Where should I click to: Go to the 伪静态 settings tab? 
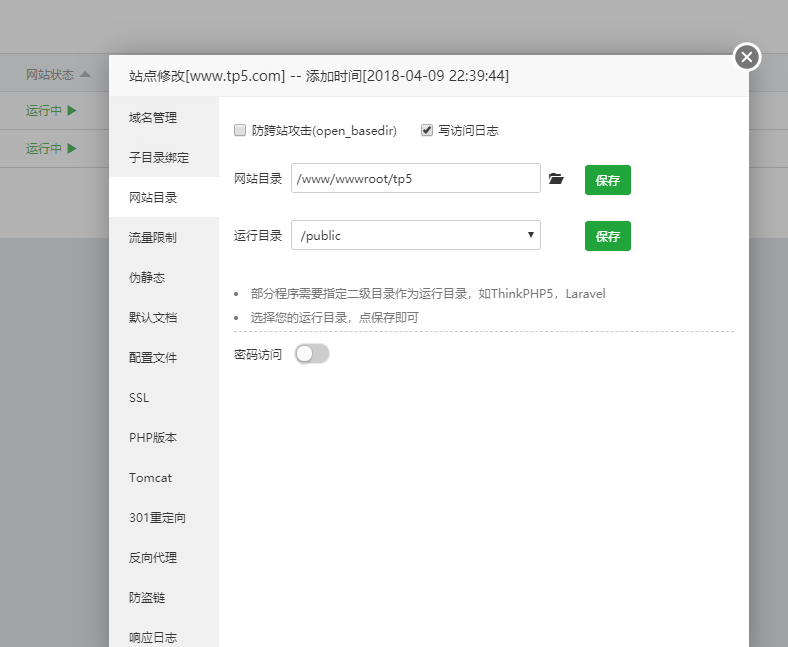[x=147, y=277]
